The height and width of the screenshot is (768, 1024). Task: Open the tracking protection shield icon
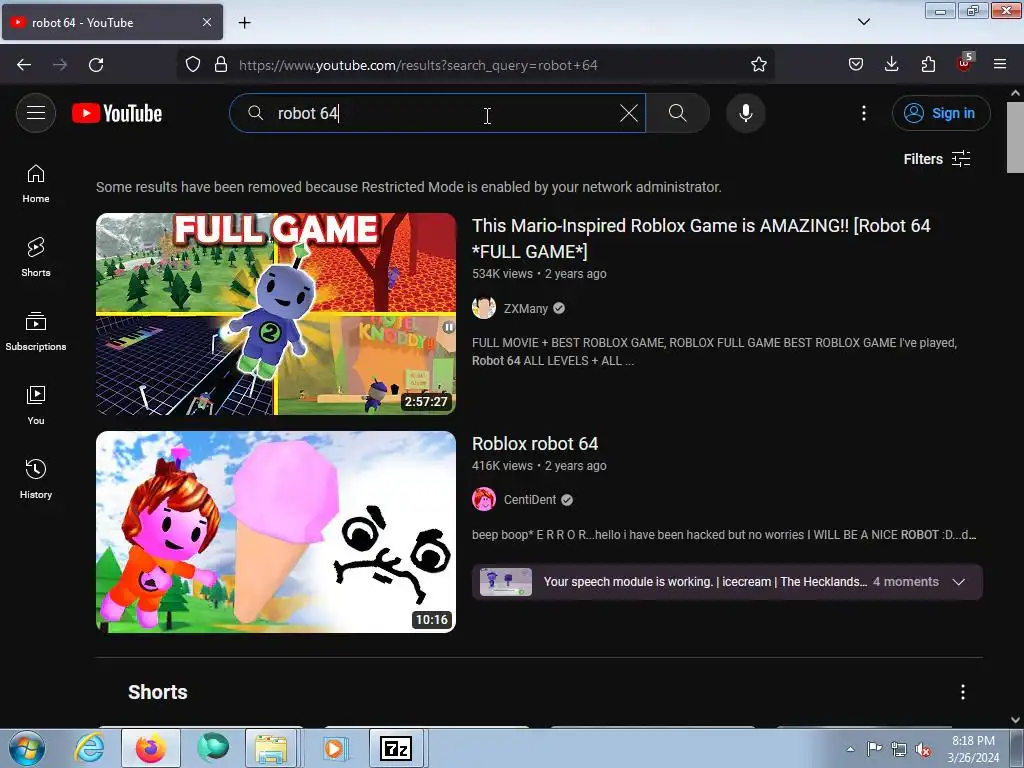pos(193,65)
